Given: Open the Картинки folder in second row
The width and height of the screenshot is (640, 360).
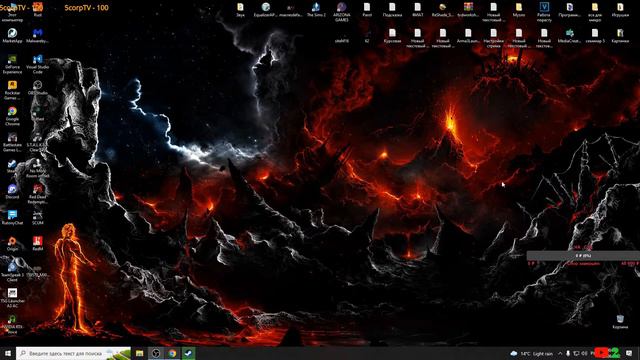Looking at the screenshot, I should pyautogui.click(x=620, y=36).
